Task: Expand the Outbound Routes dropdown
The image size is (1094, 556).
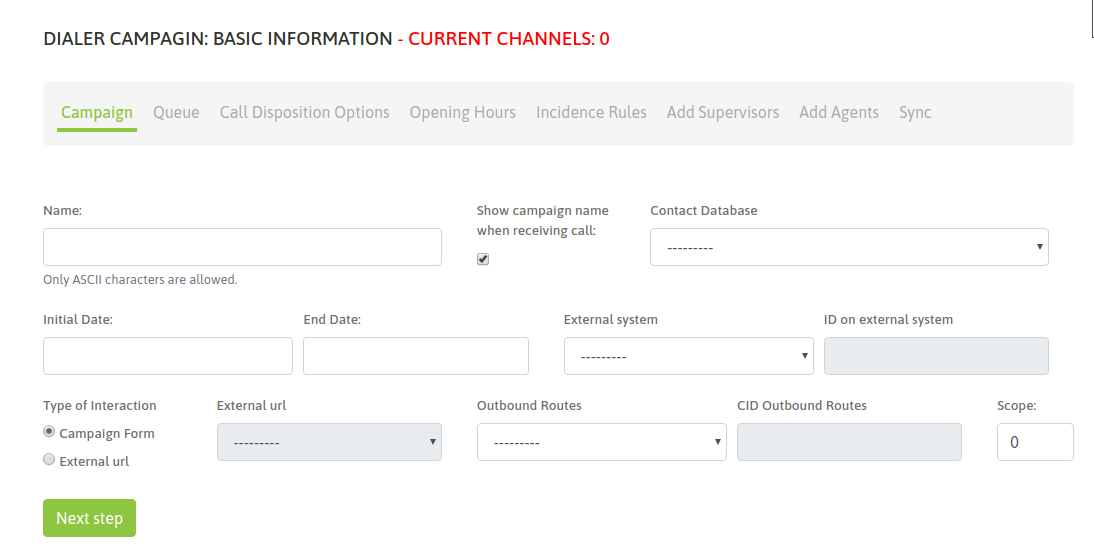Action: point(601,442)
